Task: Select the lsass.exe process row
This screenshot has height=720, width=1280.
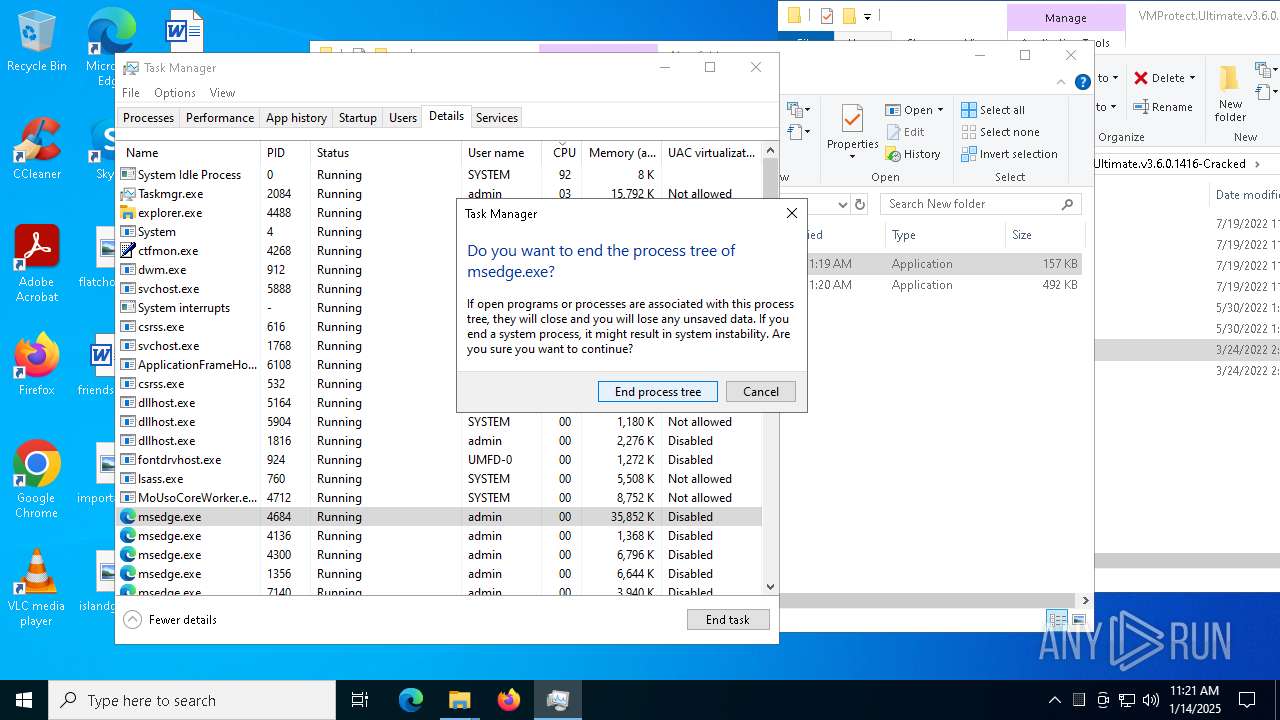Action: click(x=440, y=479)
